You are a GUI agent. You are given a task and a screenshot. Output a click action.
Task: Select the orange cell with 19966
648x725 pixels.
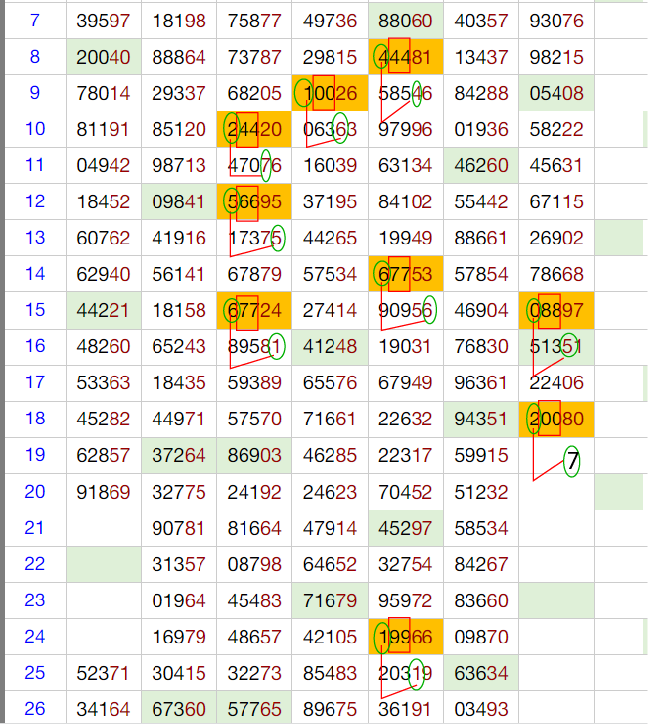click(406, 636)
